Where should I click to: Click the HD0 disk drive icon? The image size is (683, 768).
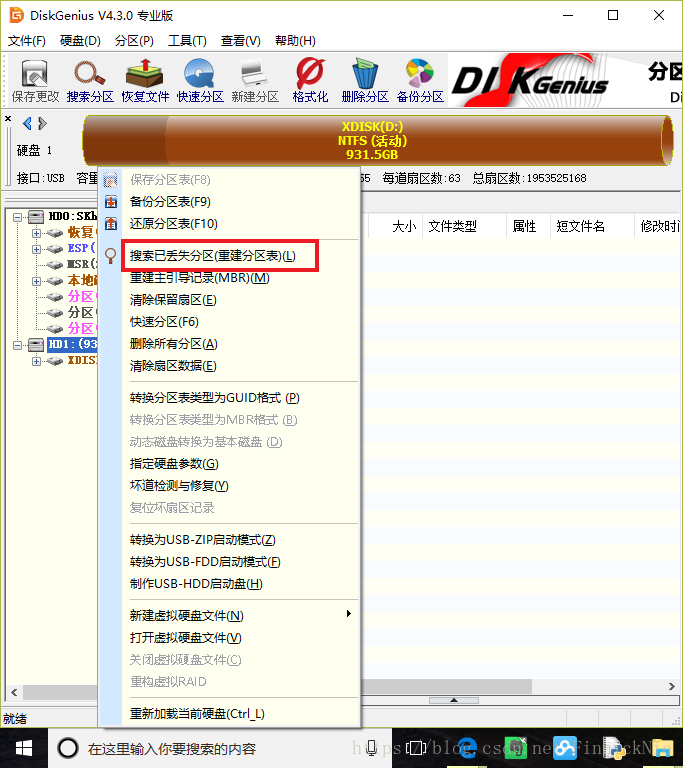pos(36,216)
